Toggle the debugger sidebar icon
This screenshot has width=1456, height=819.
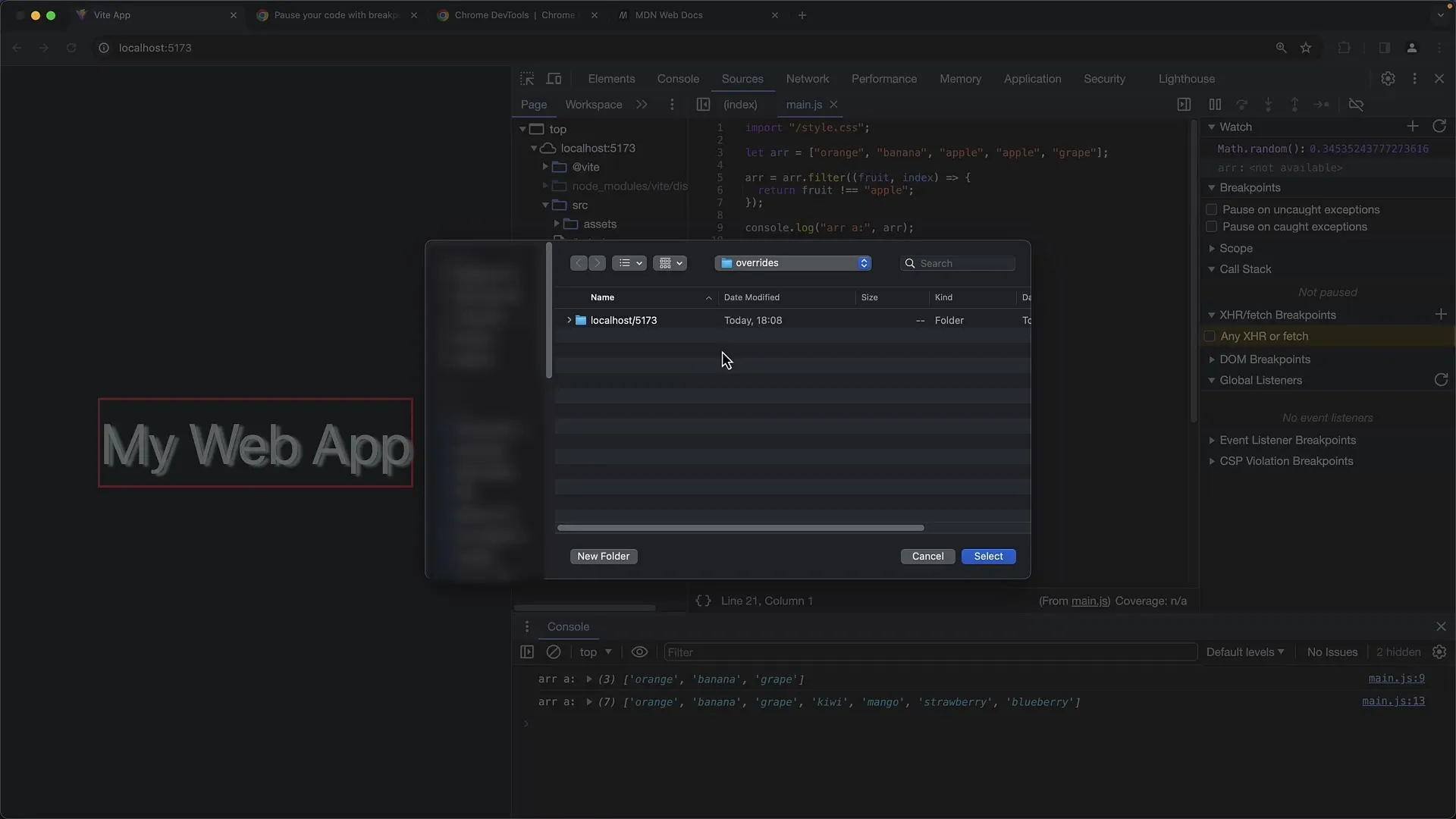[1184, 105]
